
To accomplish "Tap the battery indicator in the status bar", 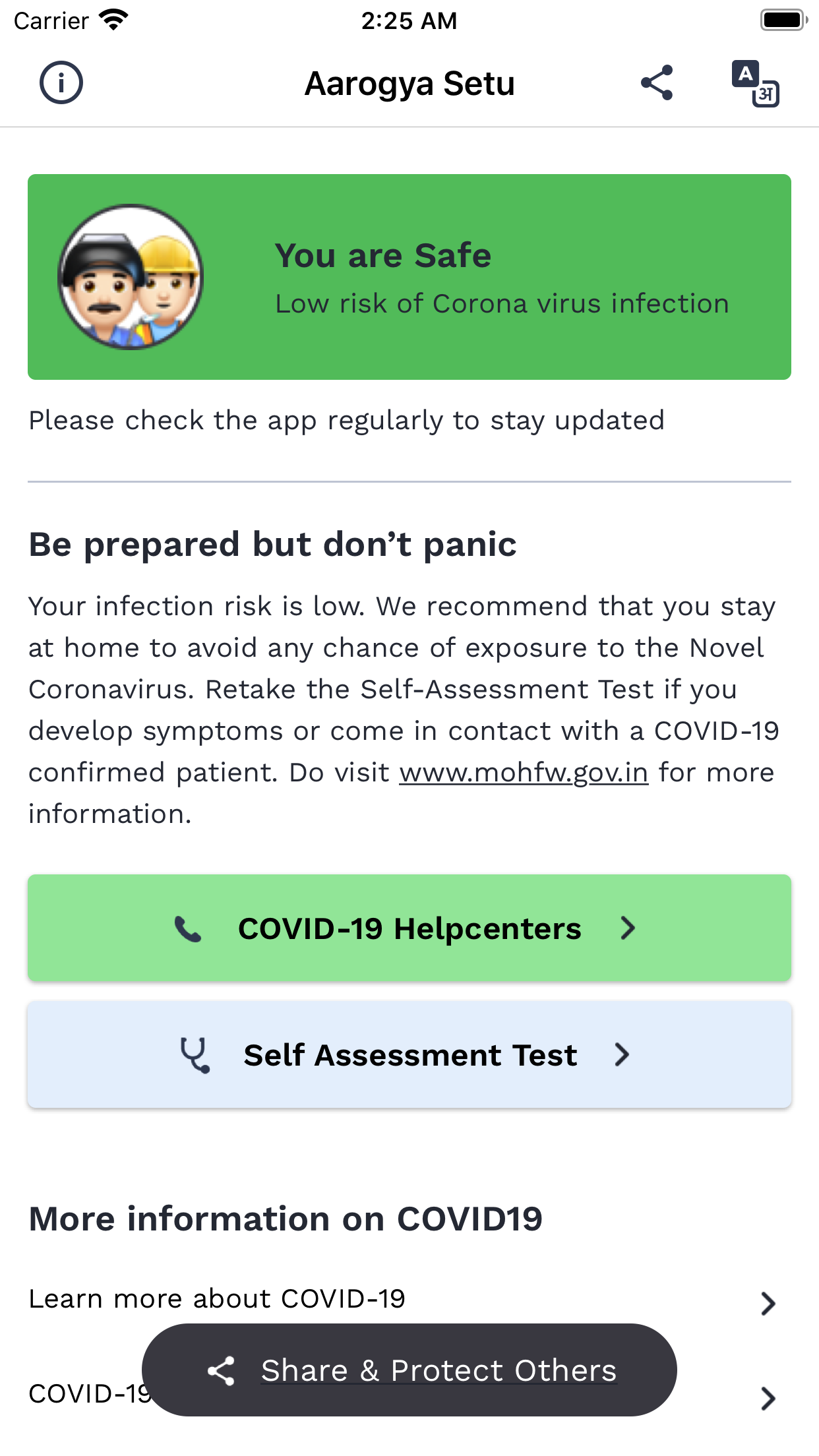I will [x=782, y=19].
